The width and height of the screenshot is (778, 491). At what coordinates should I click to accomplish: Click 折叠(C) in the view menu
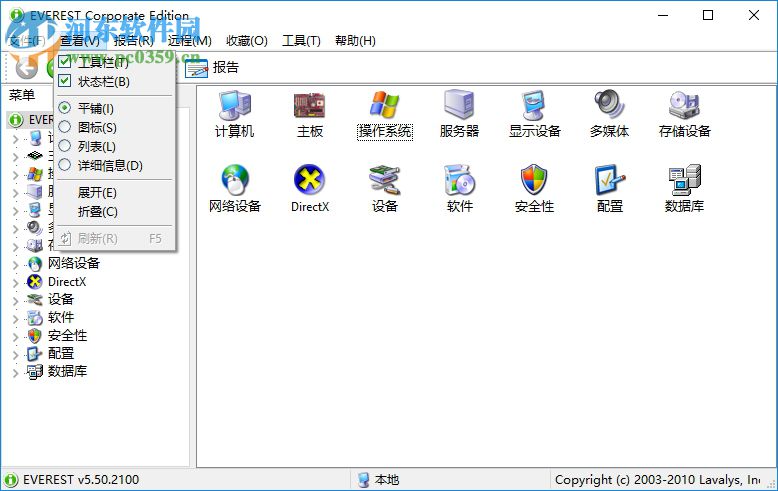click(x=115, y=212)
